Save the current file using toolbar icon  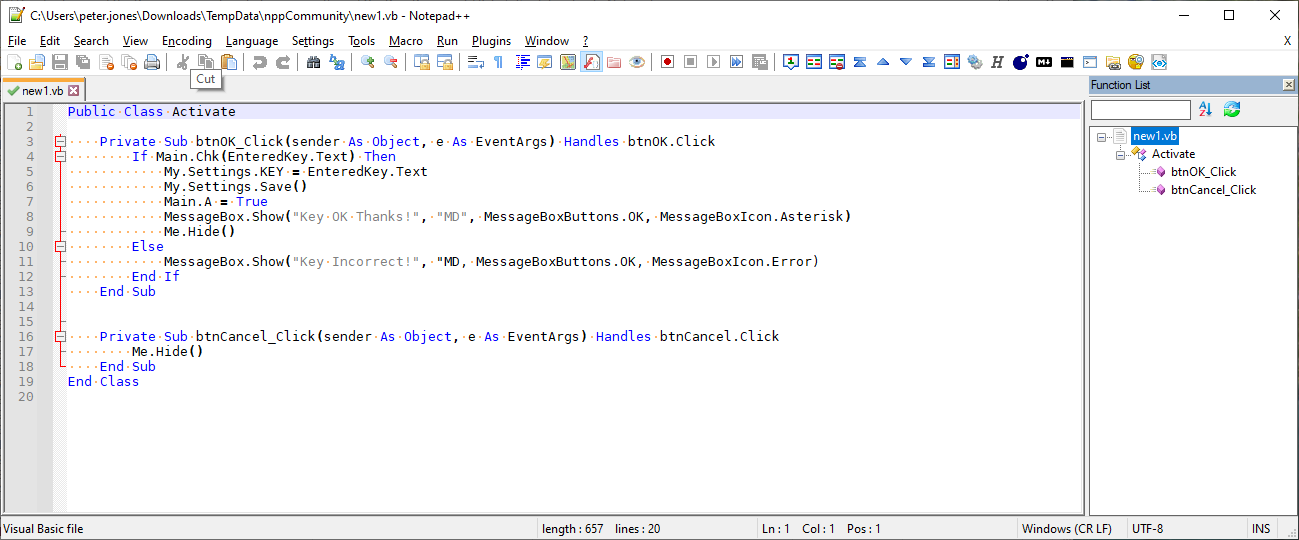click(x=60, y=62)
